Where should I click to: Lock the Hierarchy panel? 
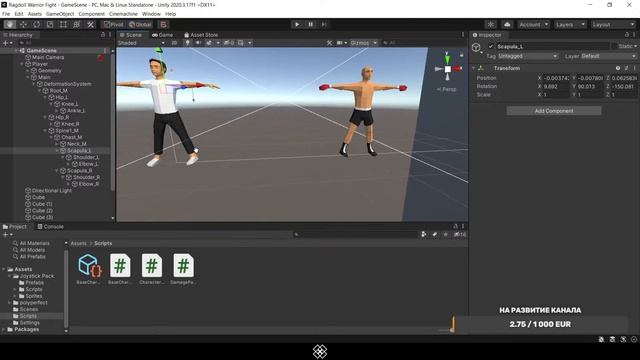click(x=103, y=35)
